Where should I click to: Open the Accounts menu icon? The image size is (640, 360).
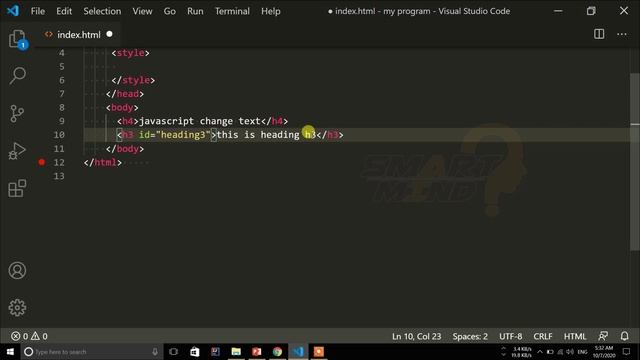tap(17, 271)
